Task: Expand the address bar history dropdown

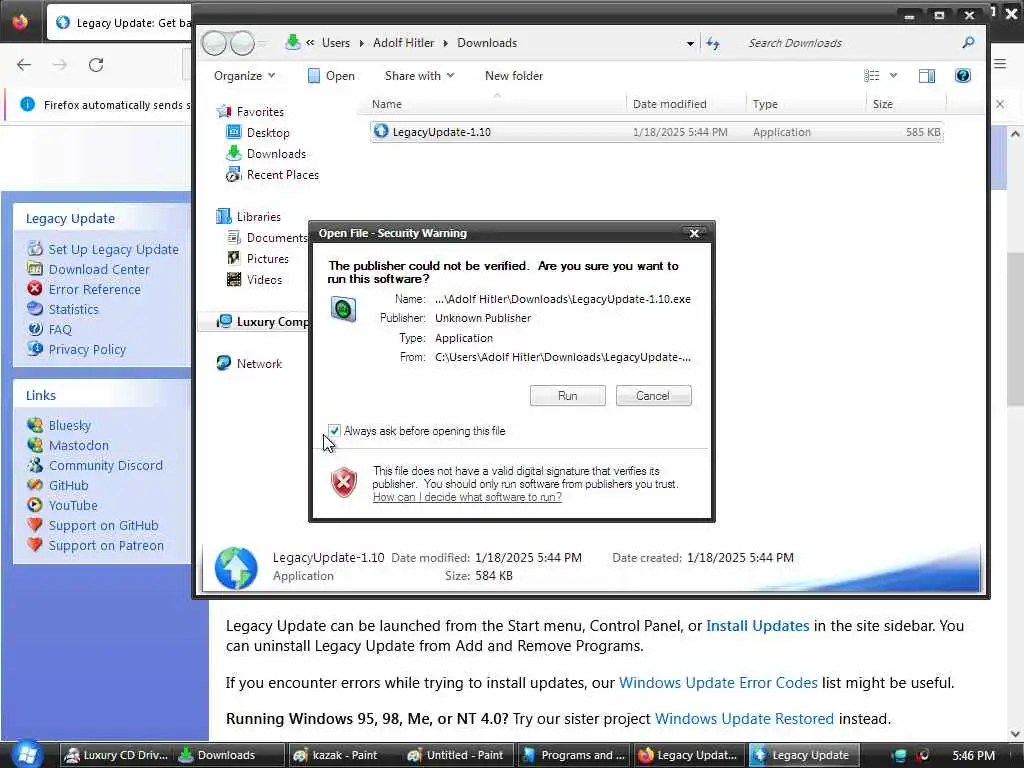Action: 690,44
